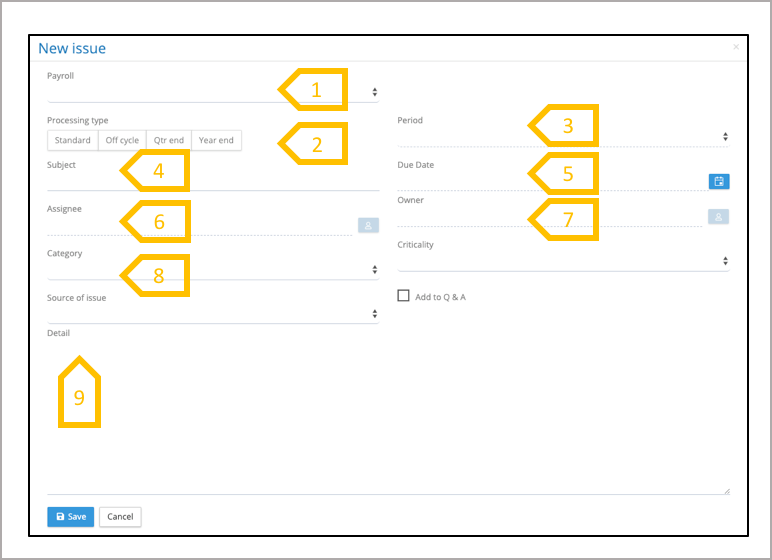Select the Standard processing type
This screenshot has height=560, width=772.
tap(73, 141)
